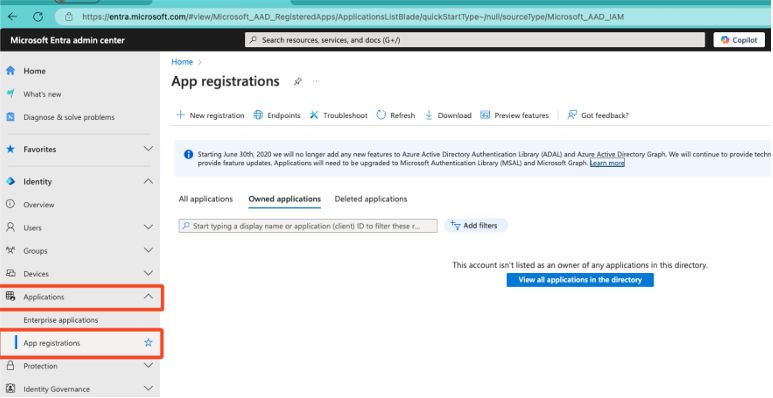773x398 pixels.
Task: Switch to All applications tab
Action: (206, 199)
